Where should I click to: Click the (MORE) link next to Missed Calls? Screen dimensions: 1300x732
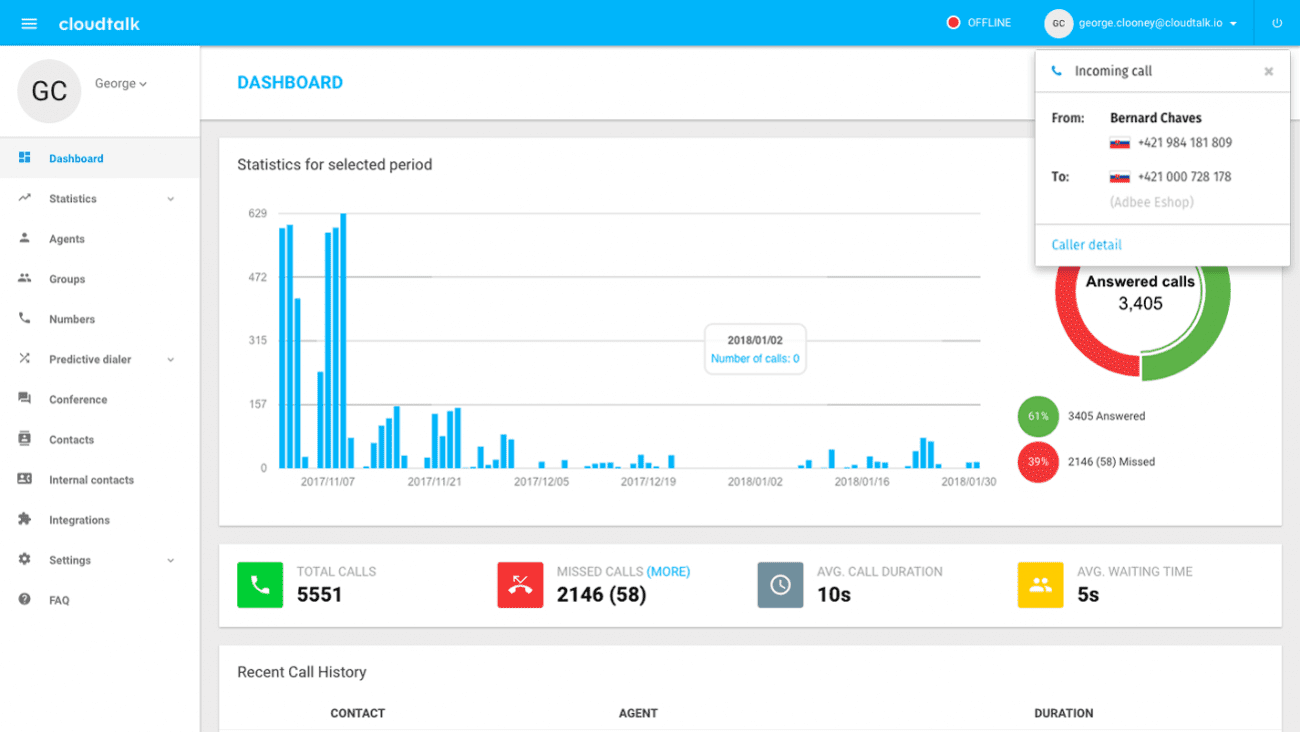click(669, 571)
